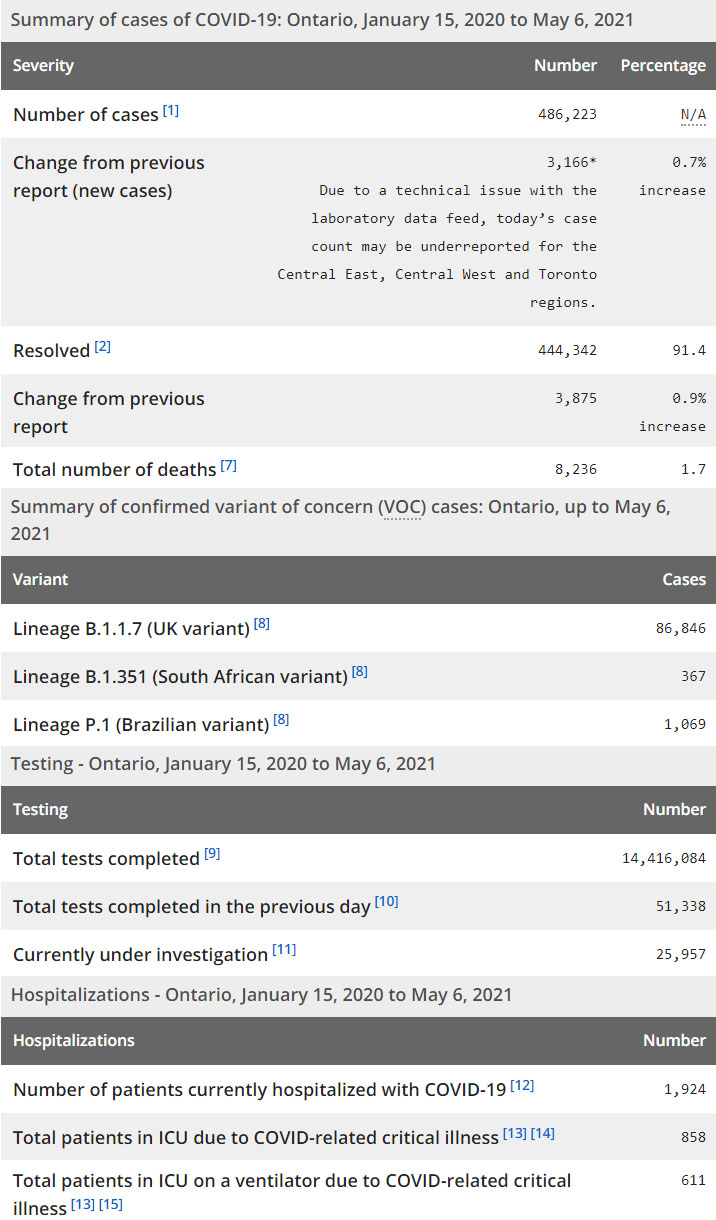Open footnote 8 for South African variant
Image resolution: width=716 pixels, height=1220 pixels.
point(360,672)
